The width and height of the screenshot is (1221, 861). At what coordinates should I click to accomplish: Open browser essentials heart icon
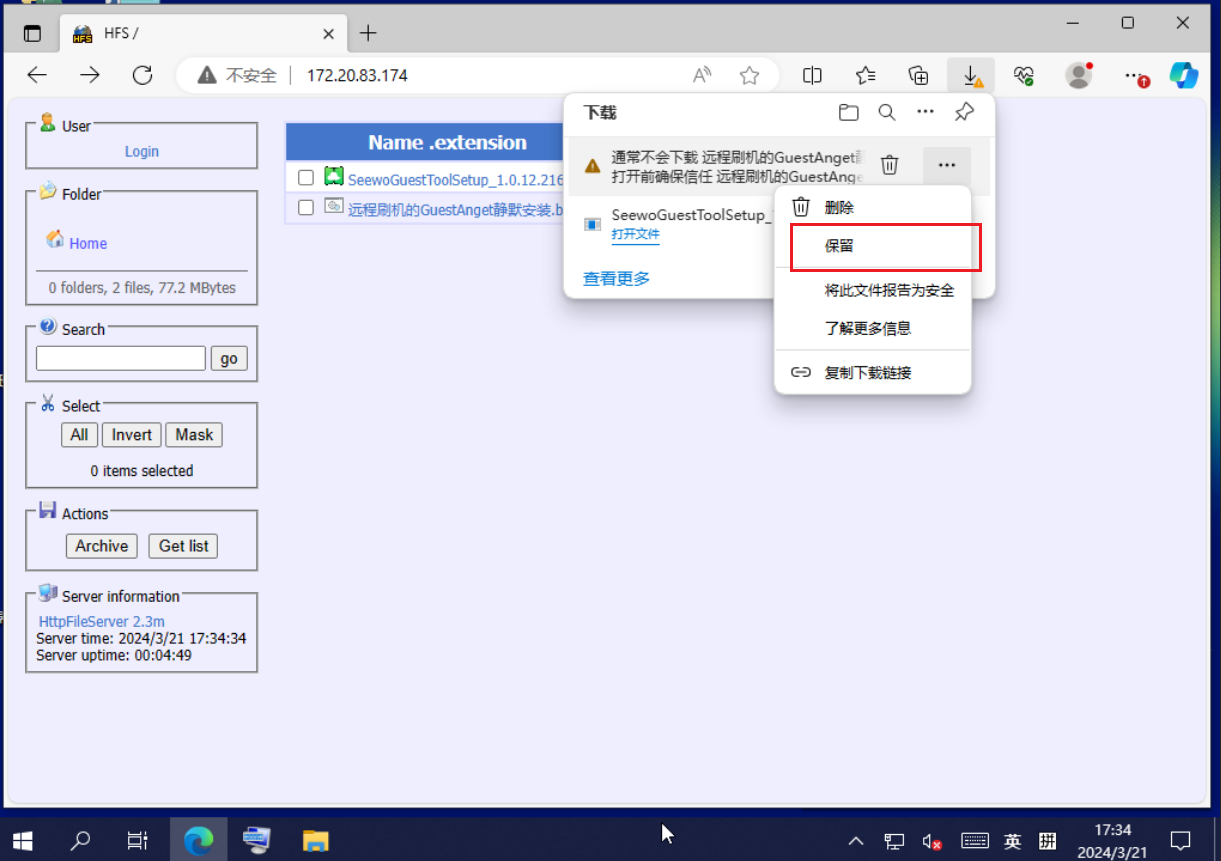(x=1024, y=75)
